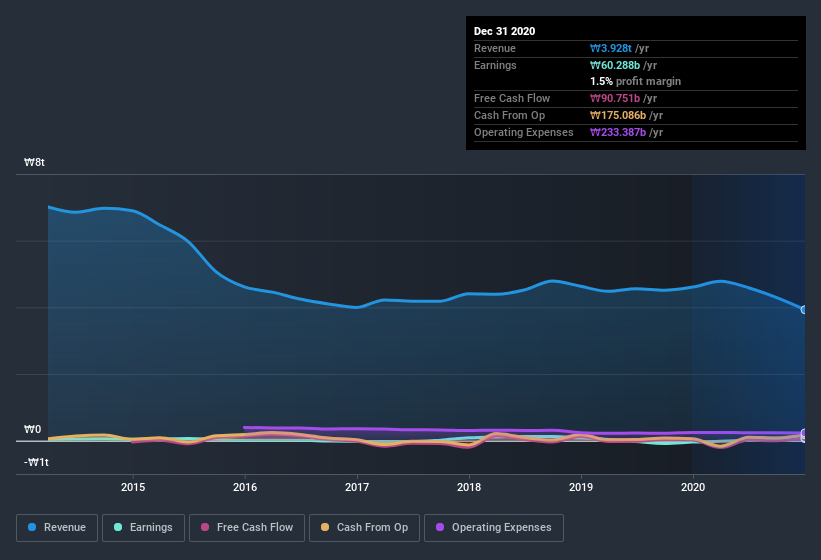Click the 2016 x-axis label
The image size is (821, 560).
[245, 487]
